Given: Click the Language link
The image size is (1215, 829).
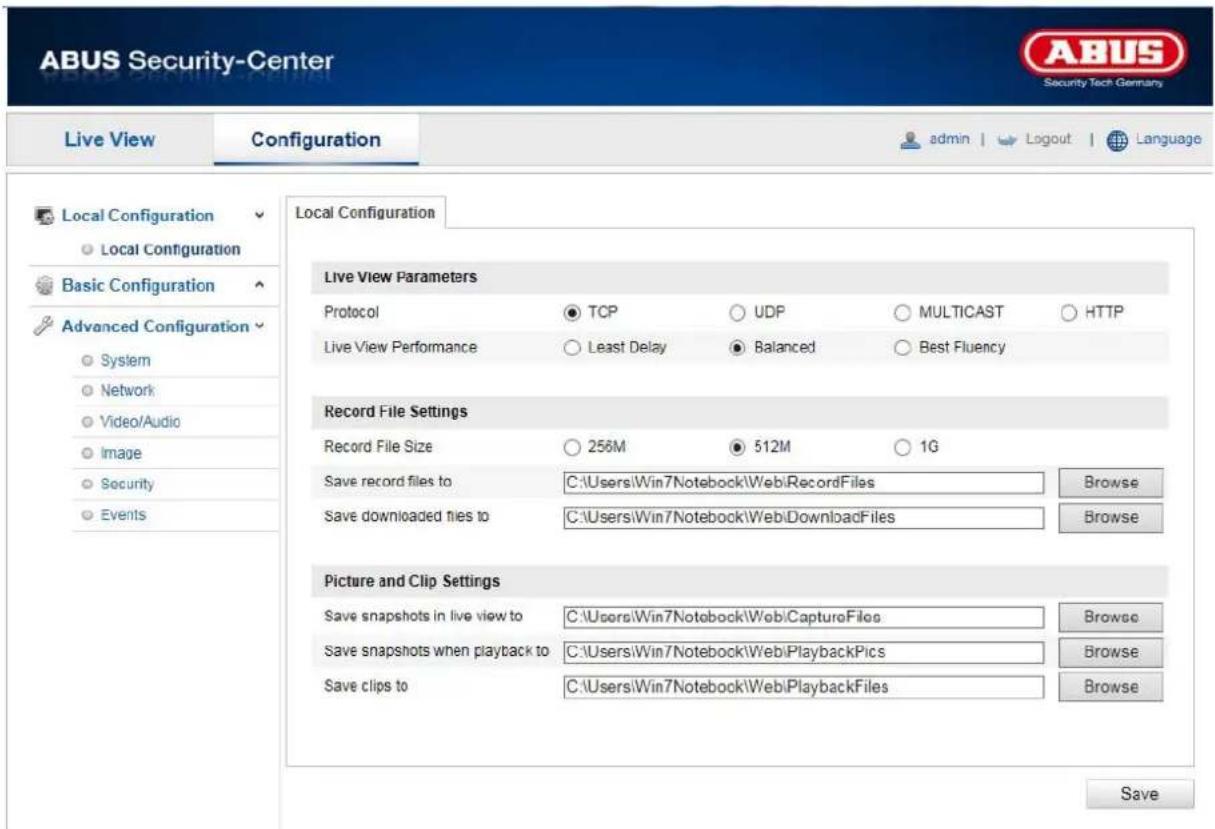Looking at the screenshot, I should pyautogui.click(x=1167, y=140).
